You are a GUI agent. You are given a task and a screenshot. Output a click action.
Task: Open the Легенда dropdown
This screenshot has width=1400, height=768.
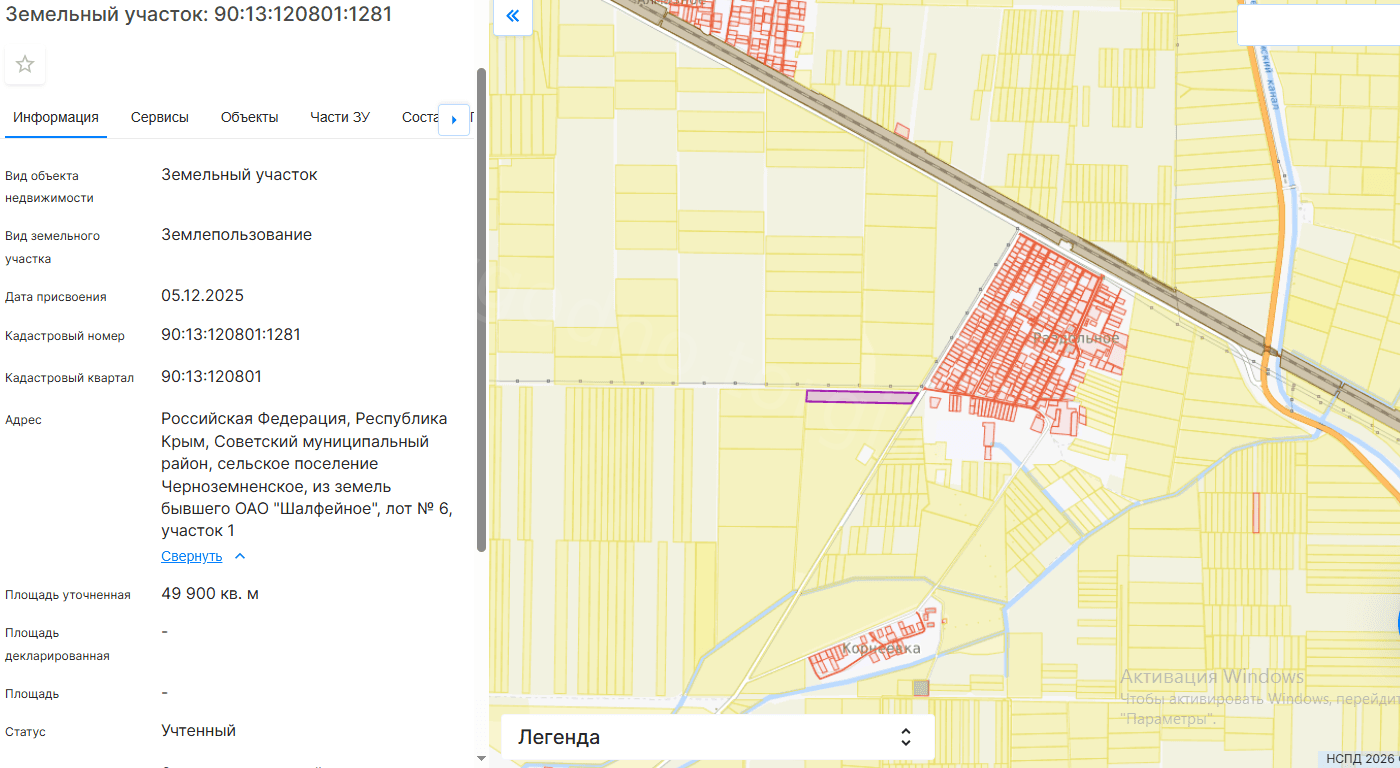coord(717,738)
